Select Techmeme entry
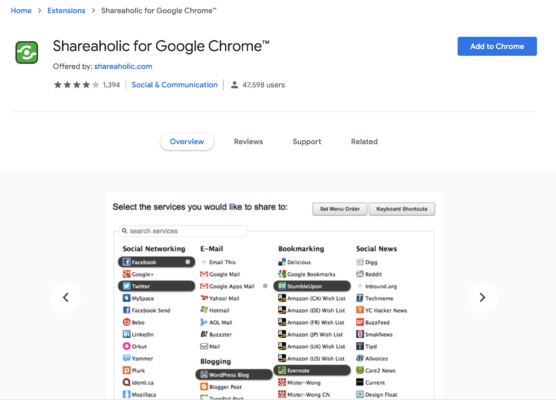 (374, 298)
